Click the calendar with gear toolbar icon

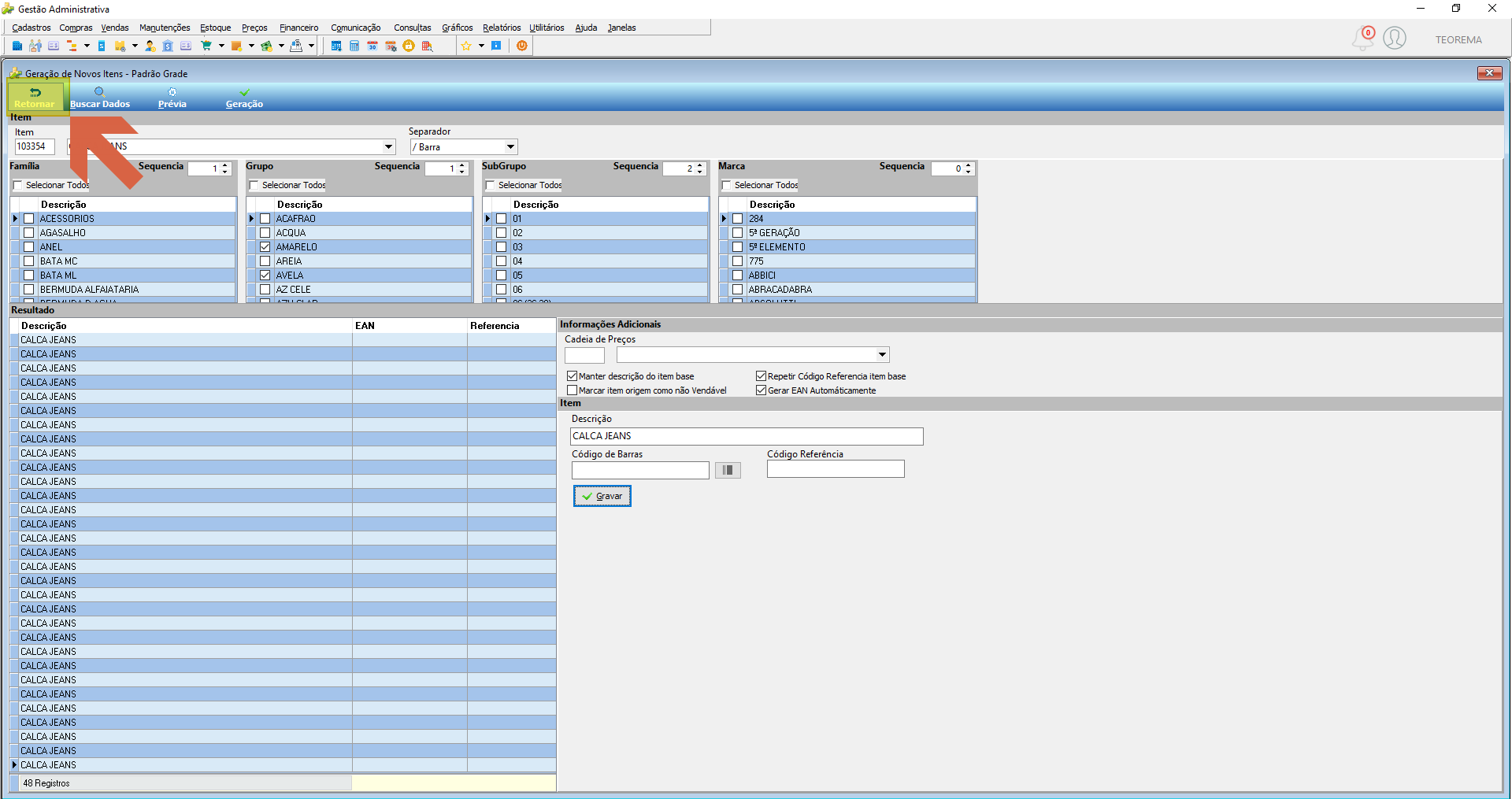point(391,46)
